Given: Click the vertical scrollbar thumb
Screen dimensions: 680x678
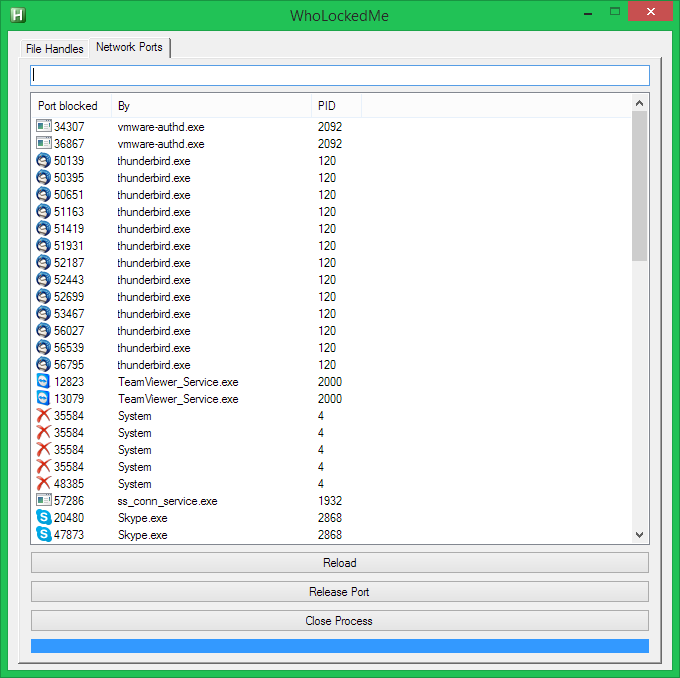Looking at the screenshot, I should pyautogui.click(x=639, y=186).
